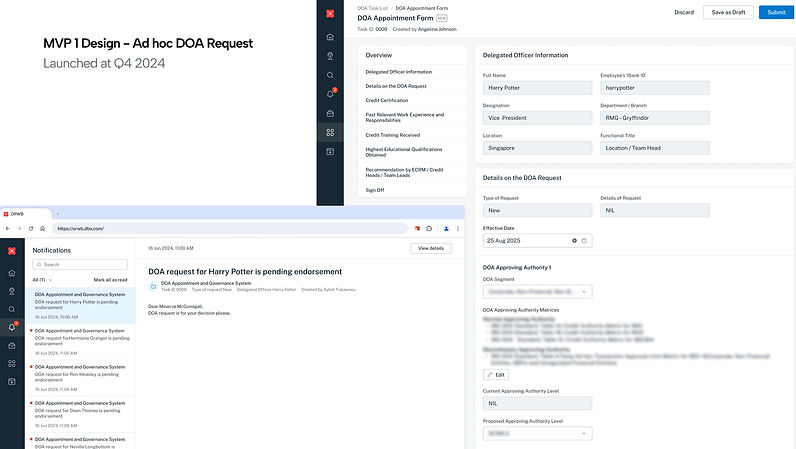Open search from the Notifications window sidebar
Viewport: 796px width, 449px height.
12,309
